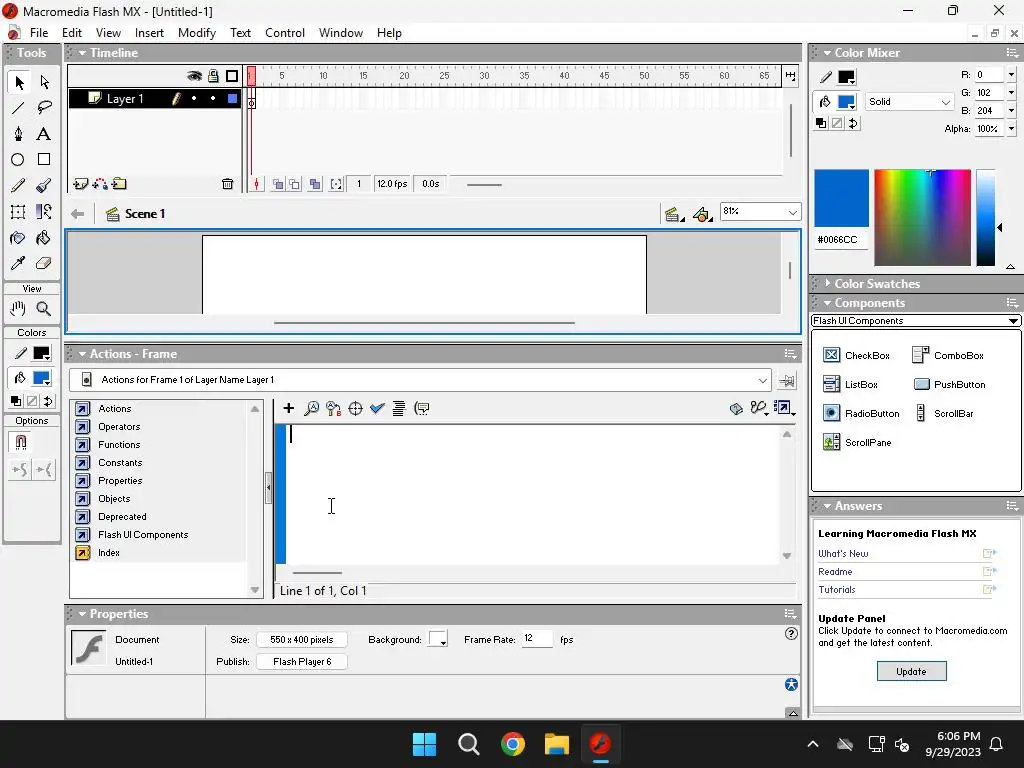Screen dimensions: 1024x768
Task: Click the Auto Format icon in Actions
Action: (x=398, y=409)
